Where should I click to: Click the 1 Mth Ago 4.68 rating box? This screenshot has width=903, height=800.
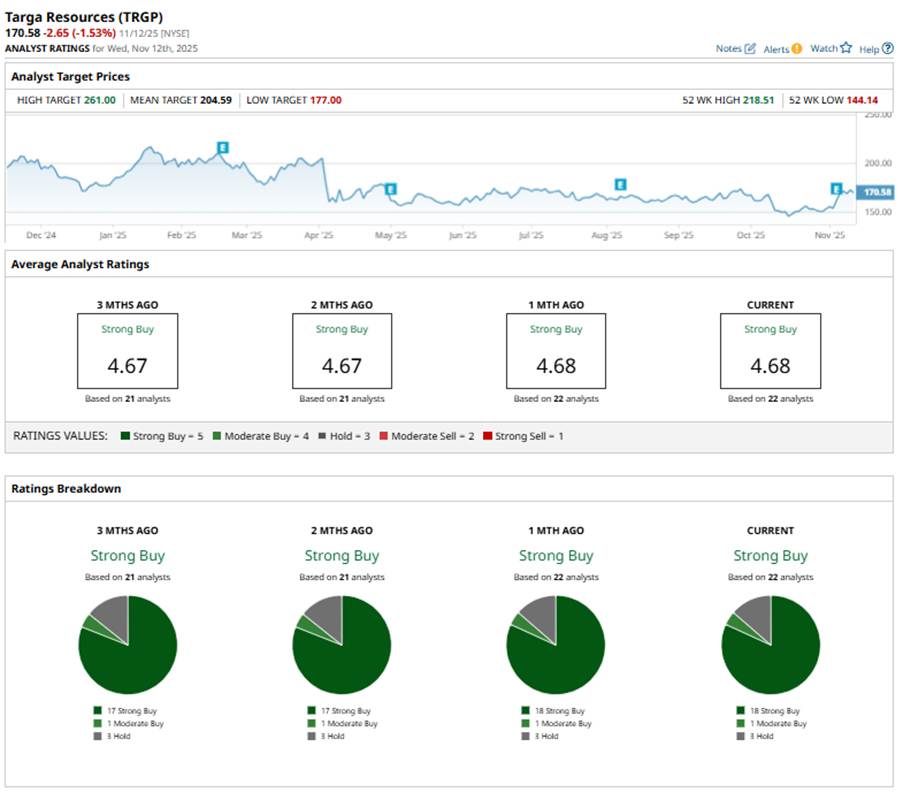(556, 351)
